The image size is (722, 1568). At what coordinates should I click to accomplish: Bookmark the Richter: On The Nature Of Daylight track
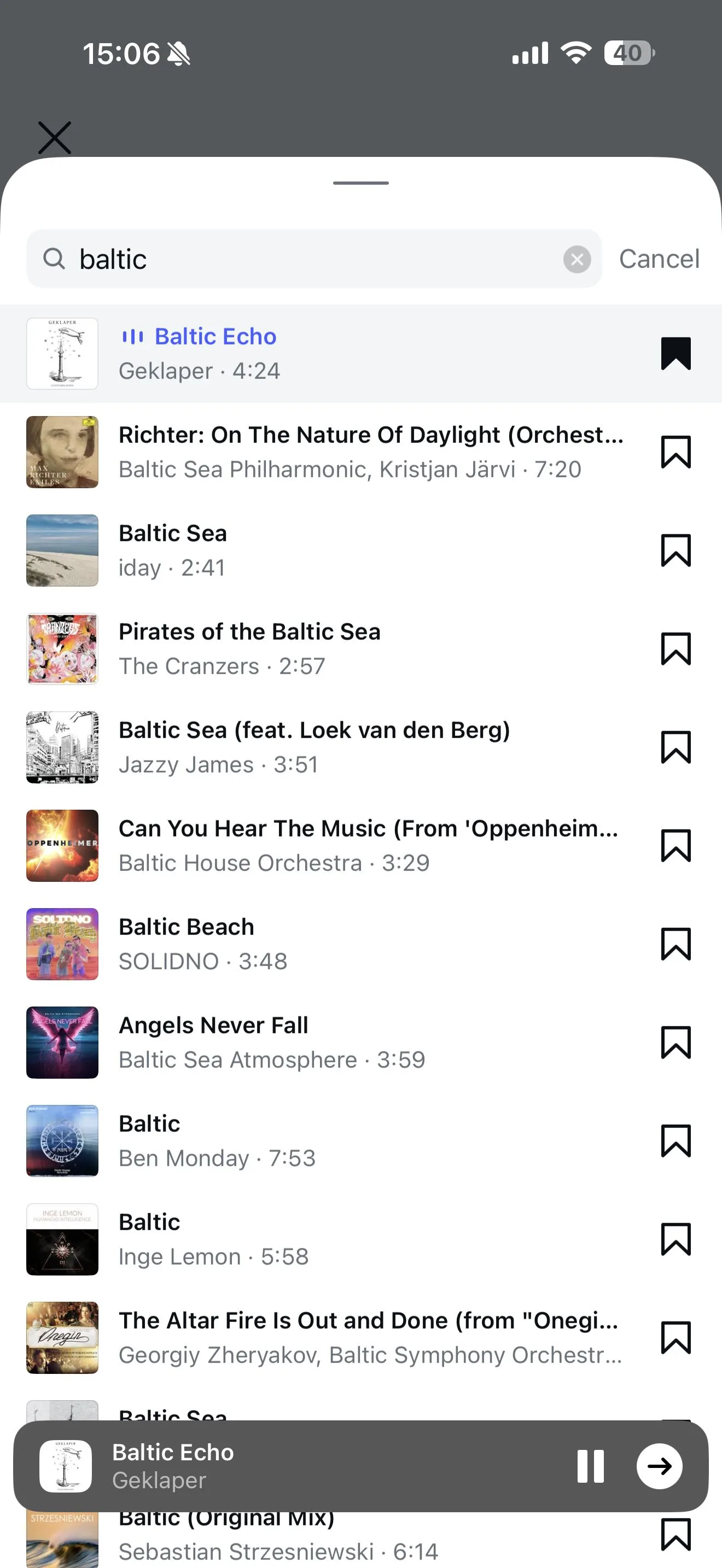click(676, 452)
